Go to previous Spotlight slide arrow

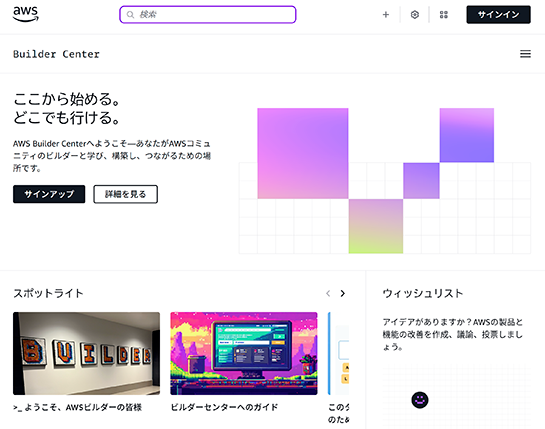[x=328, y=293]
